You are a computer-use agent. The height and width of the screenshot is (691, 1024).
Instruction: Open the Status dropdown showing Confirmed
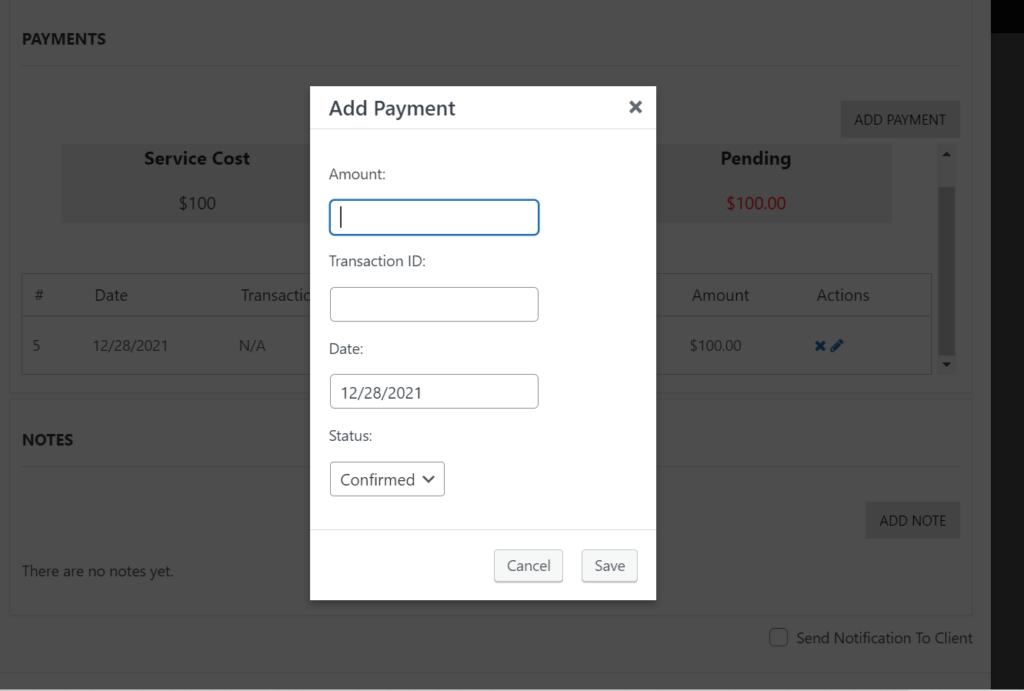[x=387, y=479]
